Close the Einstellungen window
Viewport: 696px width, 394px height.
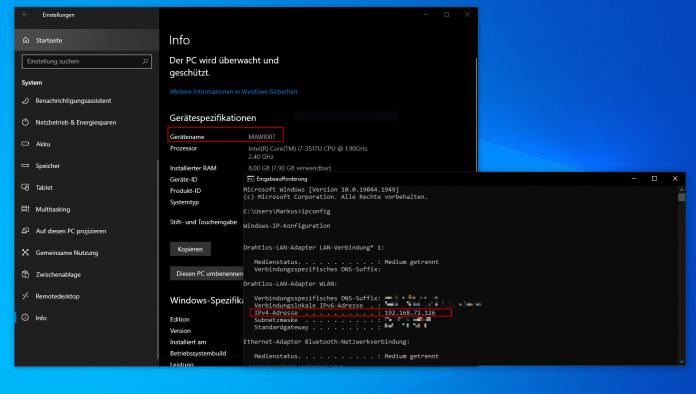pos(467,15)
